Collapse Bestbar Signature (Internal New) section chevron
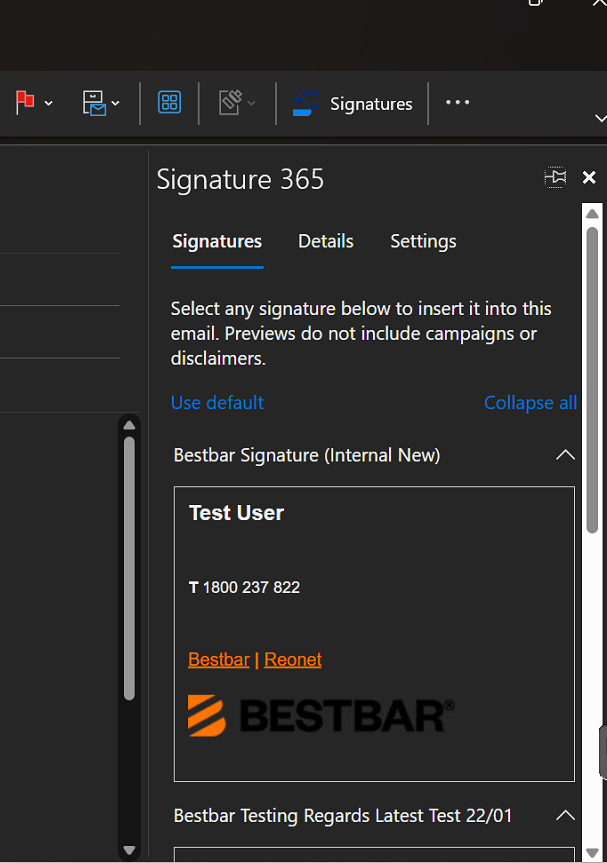 565,455
